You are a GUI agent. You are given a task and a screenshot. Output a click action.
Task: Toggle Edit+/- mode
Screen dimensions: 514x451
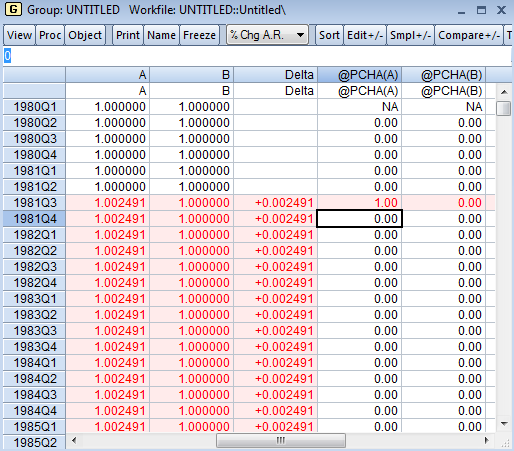tap(365, 35)
